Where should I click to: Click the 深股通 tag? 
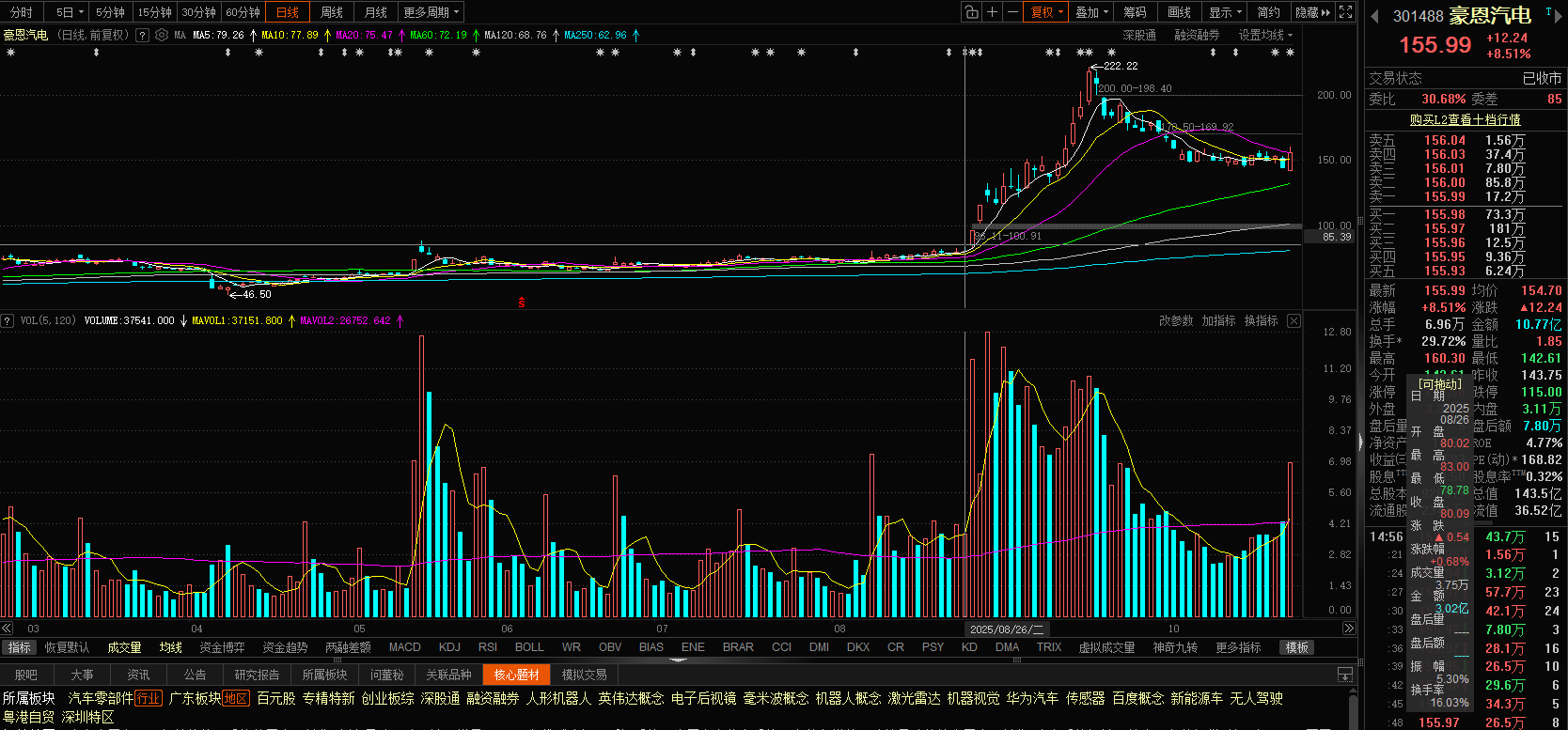(1139, 35)
